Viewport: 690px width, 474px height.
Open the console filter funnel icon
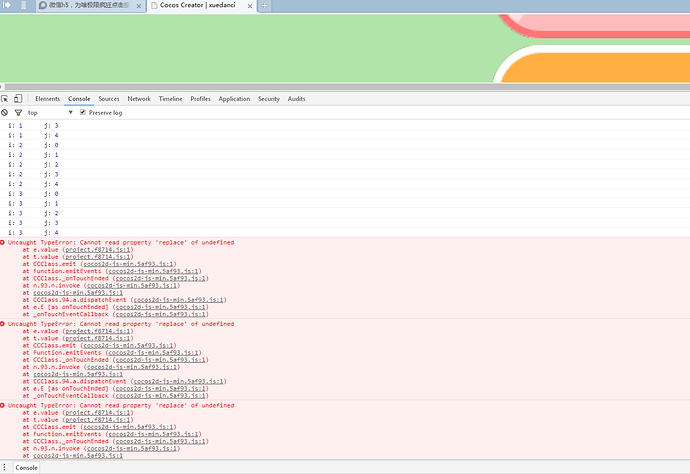(x=18, y=113)
